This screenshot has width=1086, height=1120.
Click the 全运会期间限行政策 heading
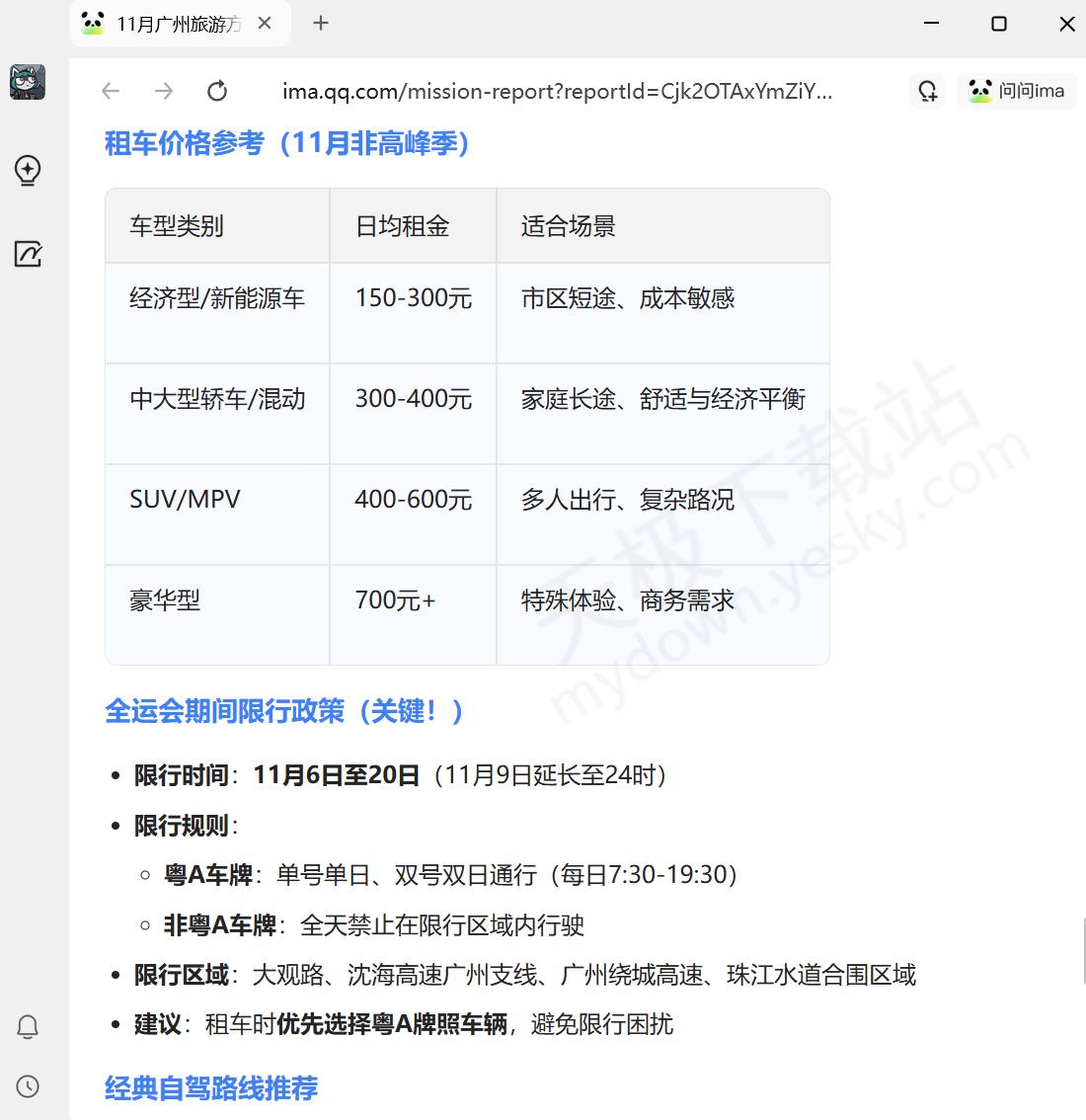click(284, 711)
